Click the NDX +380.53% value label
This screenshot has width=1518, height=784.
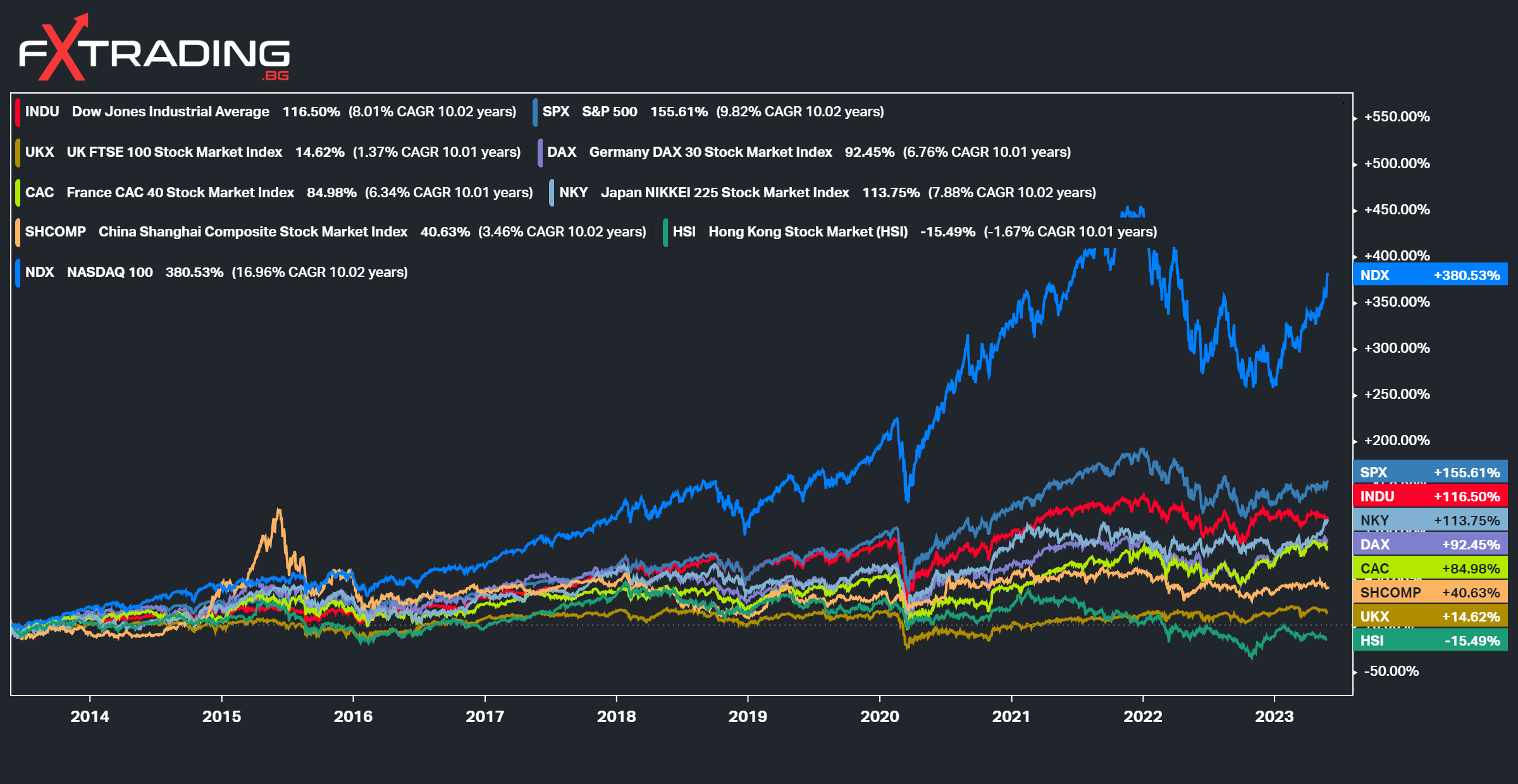(1431, 275)
